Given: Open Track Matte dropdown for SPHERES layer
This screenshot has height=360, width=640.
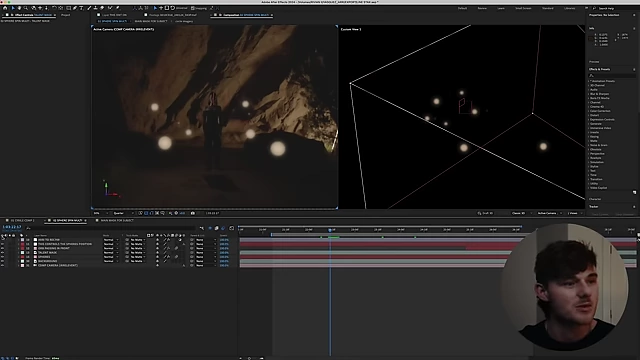Looking at the screenshot, I should pyautogui.click(x=137, y=257).
